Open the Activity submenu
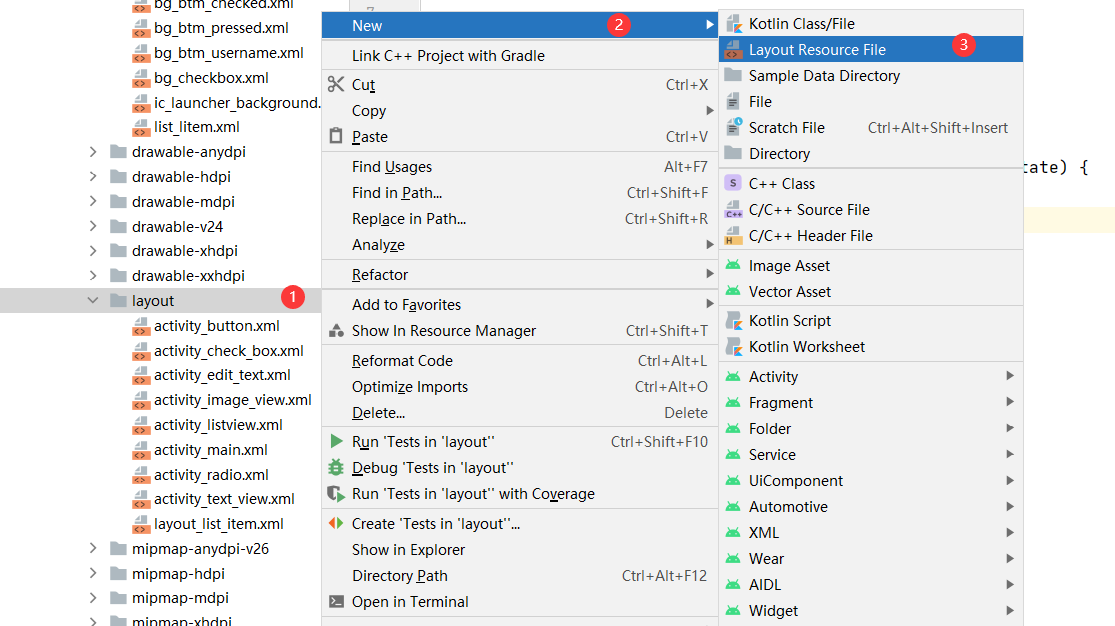The width and height of the screenshot is (1115, 626). click(x=773, y=377)
